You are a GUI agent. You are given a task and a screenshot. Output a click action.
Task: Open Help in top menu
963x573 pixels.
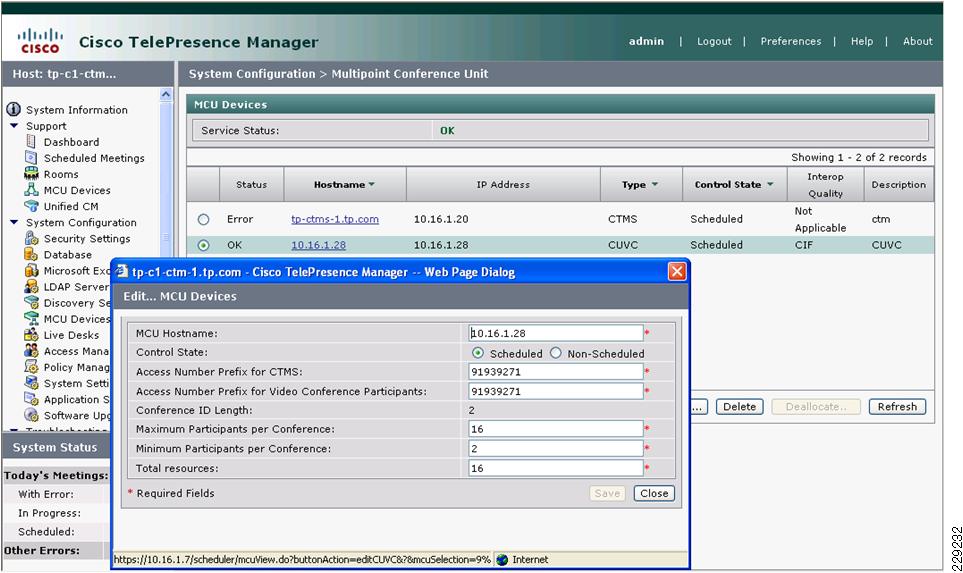tap(862, 41)
